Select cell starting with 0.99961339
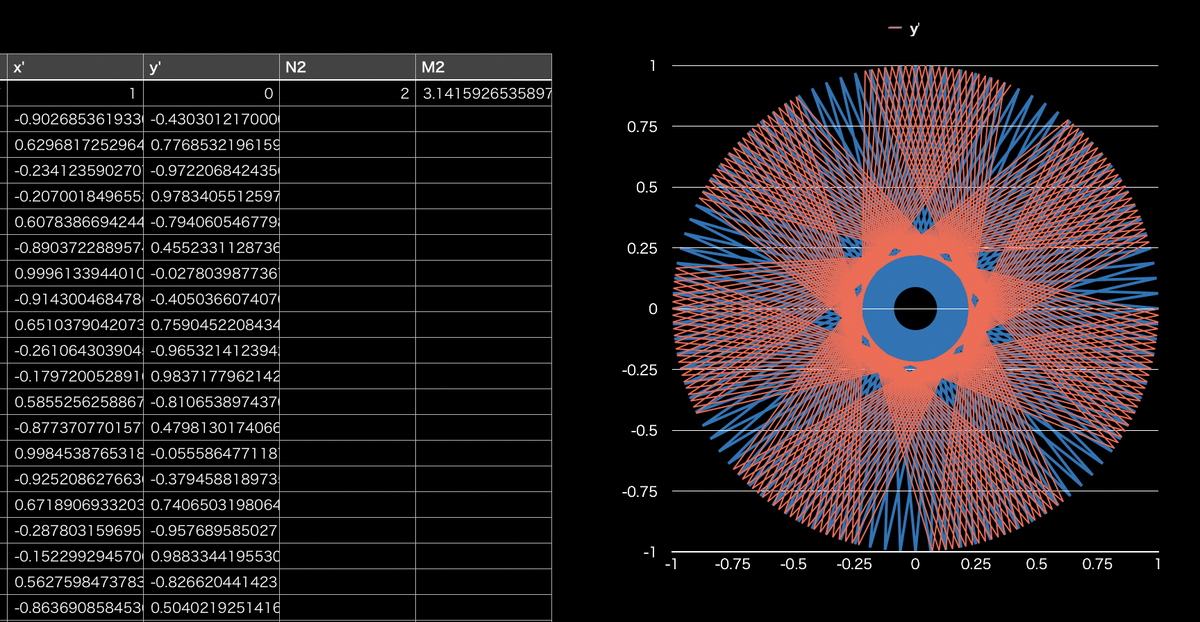The height and width of the screenshot is (622, 1200). (x=76, y=272)
